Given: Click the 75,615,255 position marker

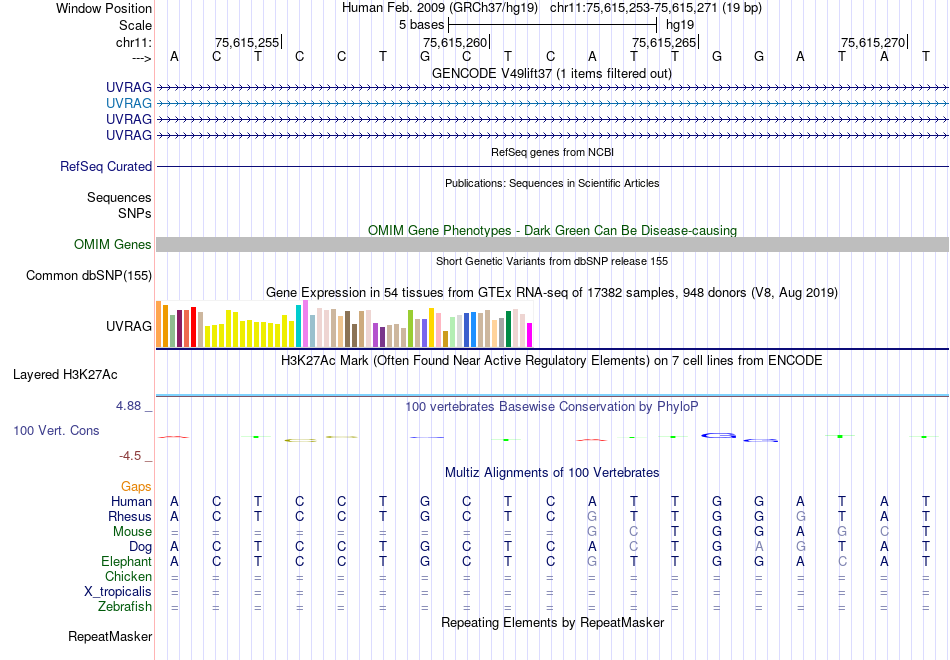Looking at the screenshot, I should [x=248, y=42].
